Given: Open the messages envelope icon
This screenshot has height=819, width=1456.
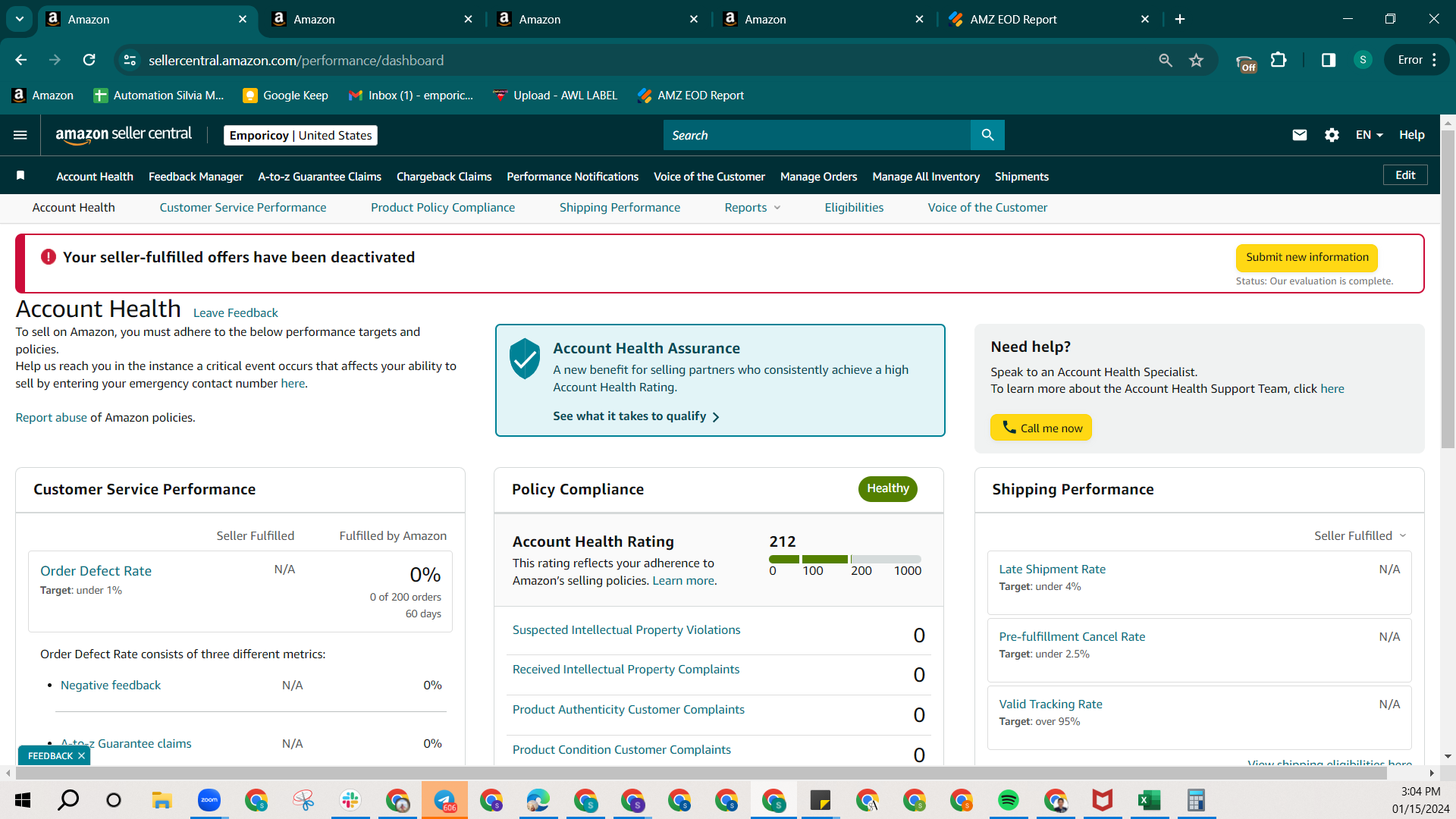Looking at the screenshot, I should [x=1300, y=135].
